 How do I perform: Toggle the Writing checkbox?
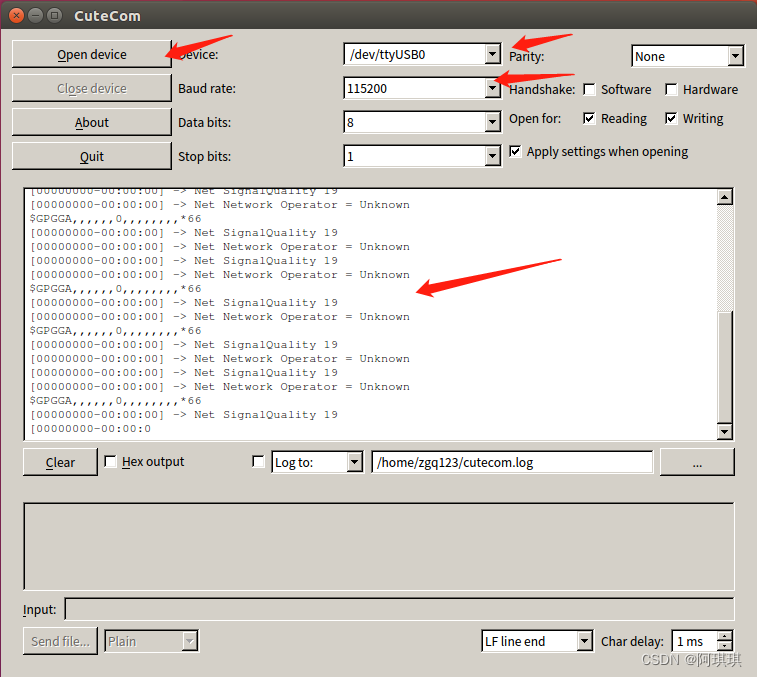click(x=671, y=118)
